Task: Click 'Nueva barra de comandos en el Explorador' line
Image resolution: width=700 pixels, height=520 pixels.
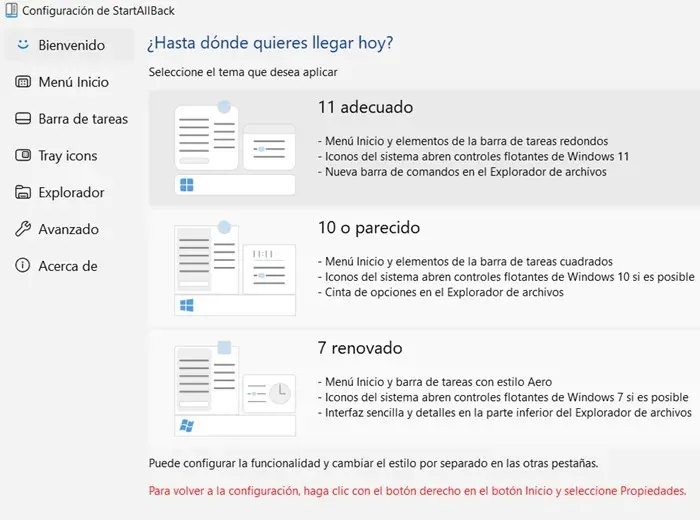Action: [462, 172]
